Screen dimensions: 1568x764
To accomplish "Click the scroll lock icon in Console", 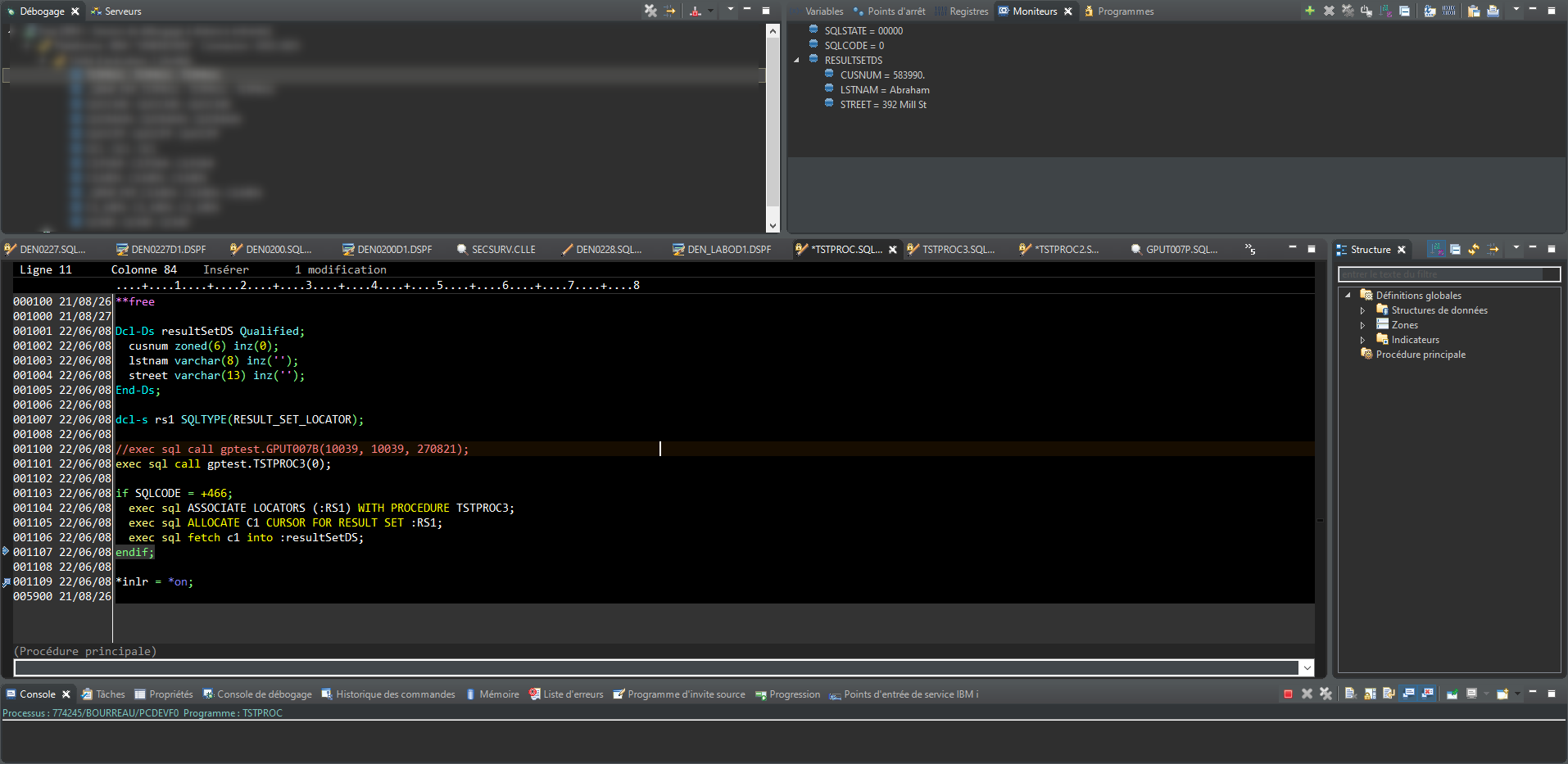I will coord(1370,694).
